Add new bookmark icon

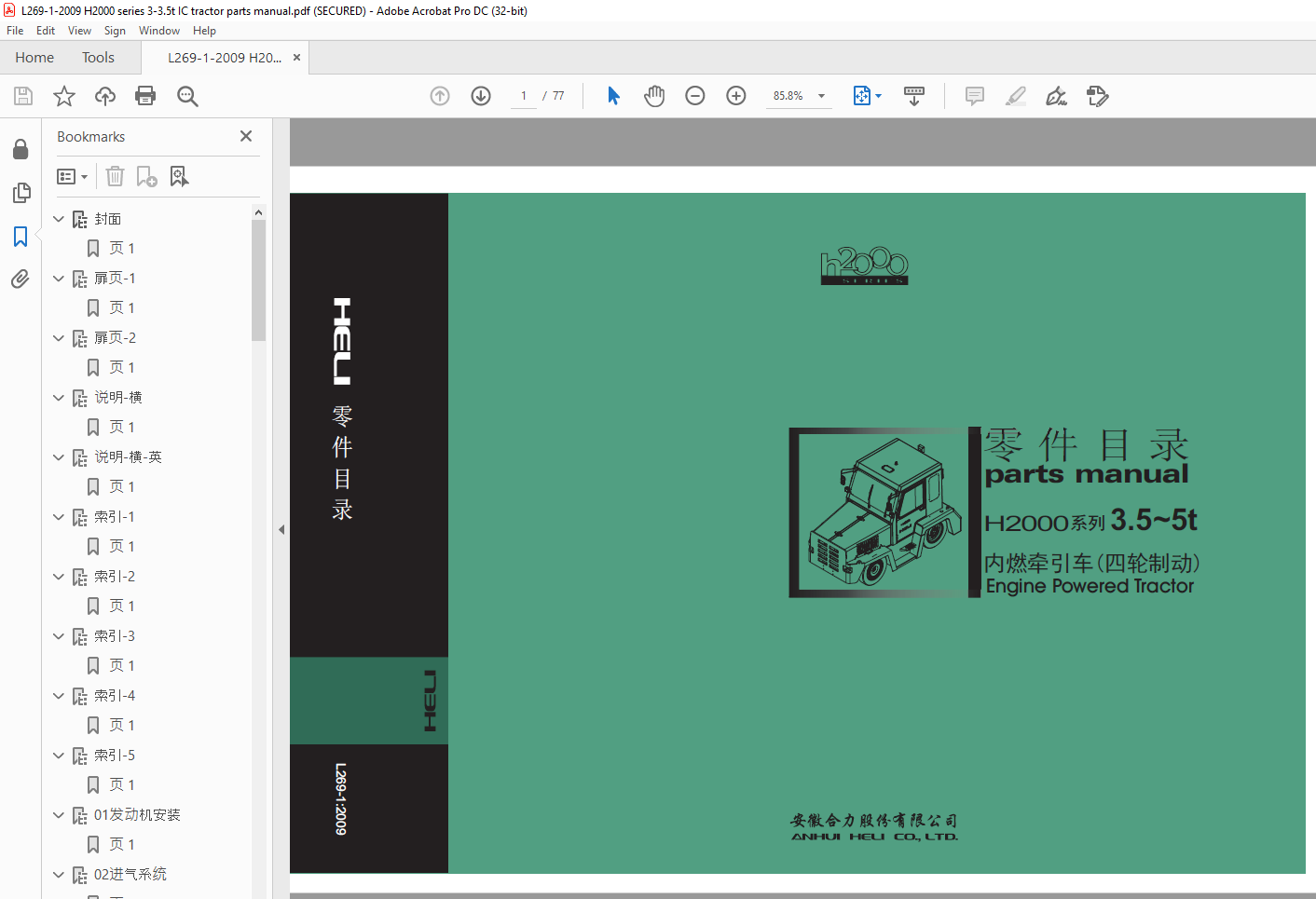(146, 176)
